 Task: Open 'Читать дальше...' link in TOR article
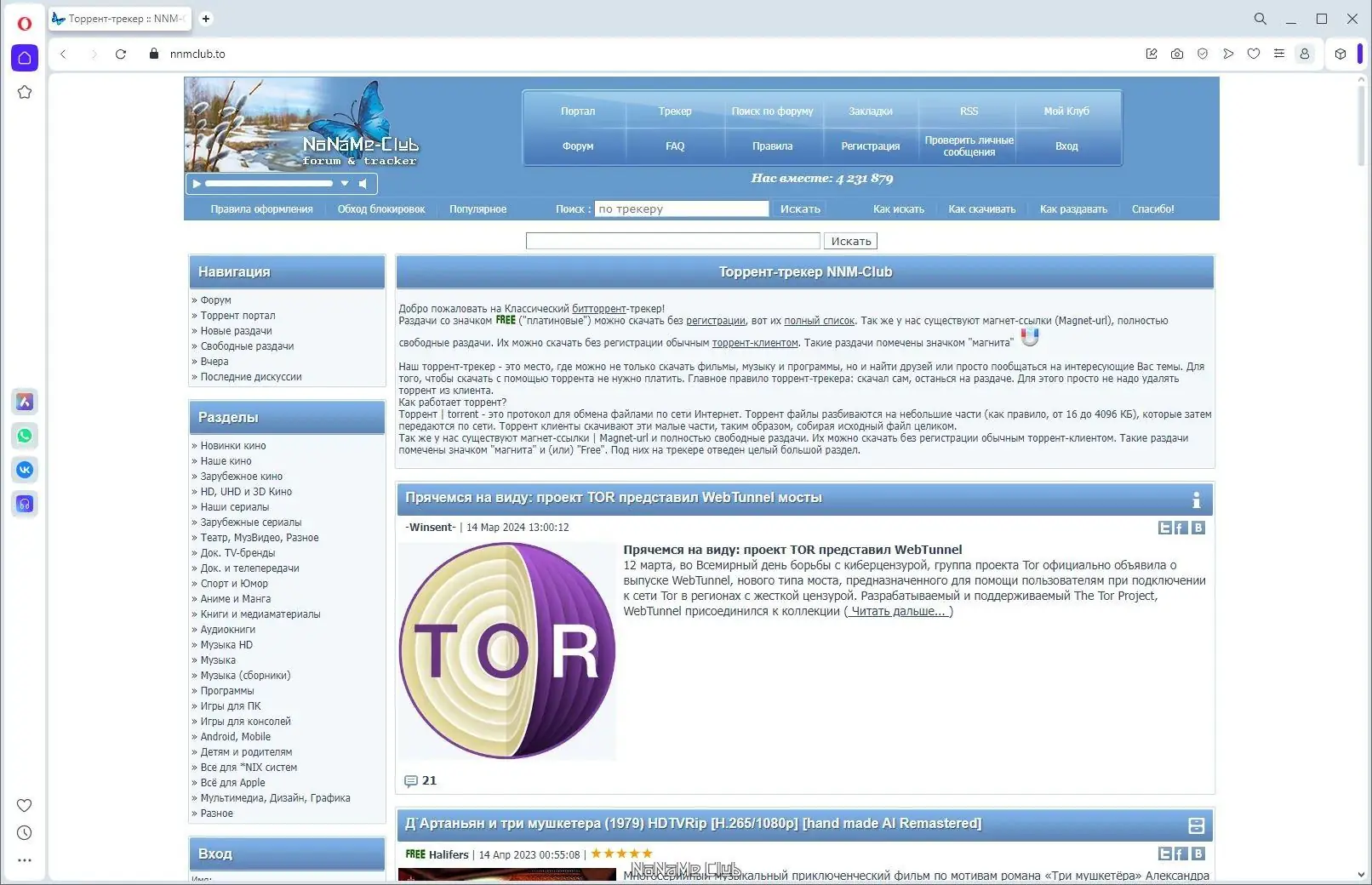(x=898, y=612)
